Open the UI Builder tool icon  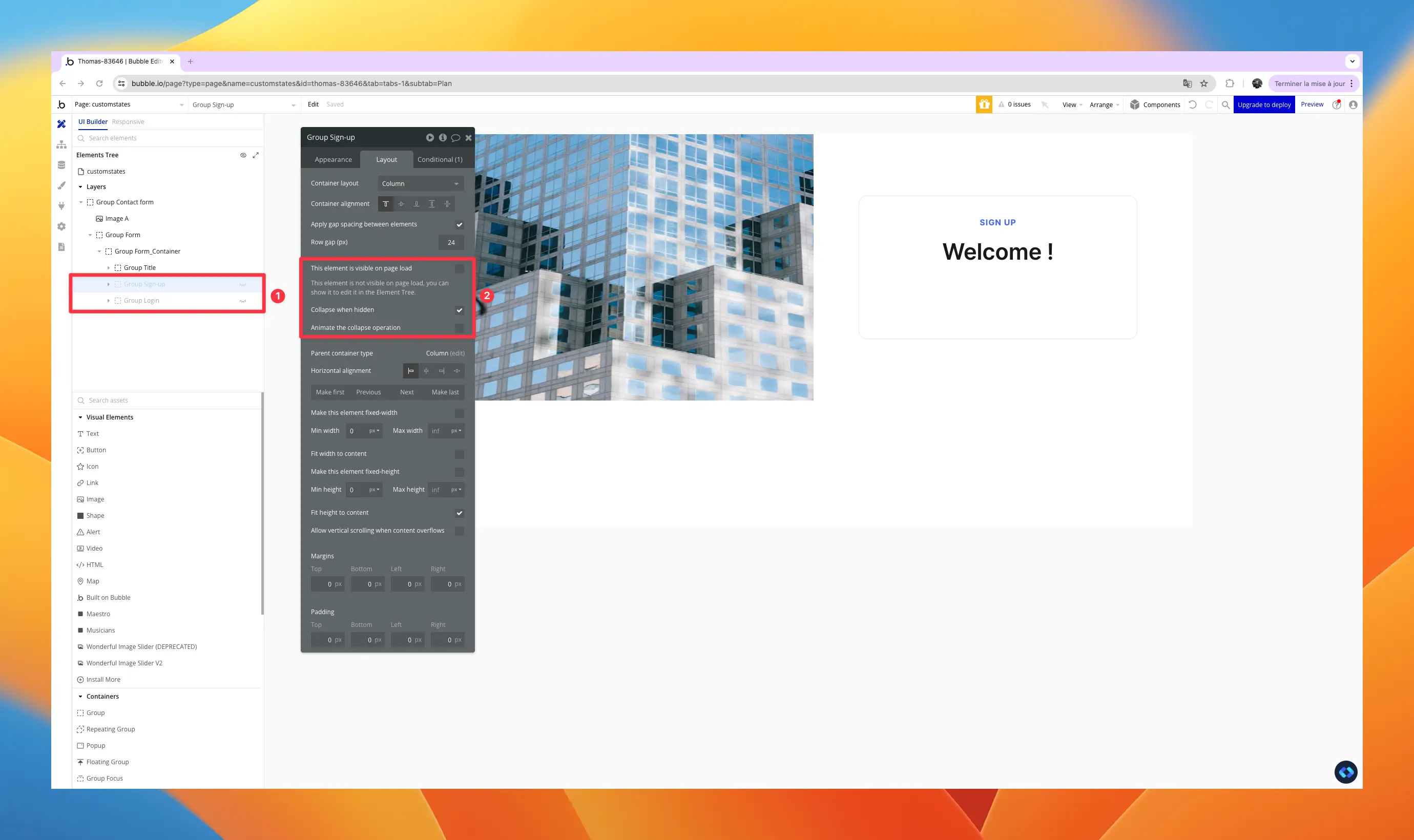[x=62, y=122]
